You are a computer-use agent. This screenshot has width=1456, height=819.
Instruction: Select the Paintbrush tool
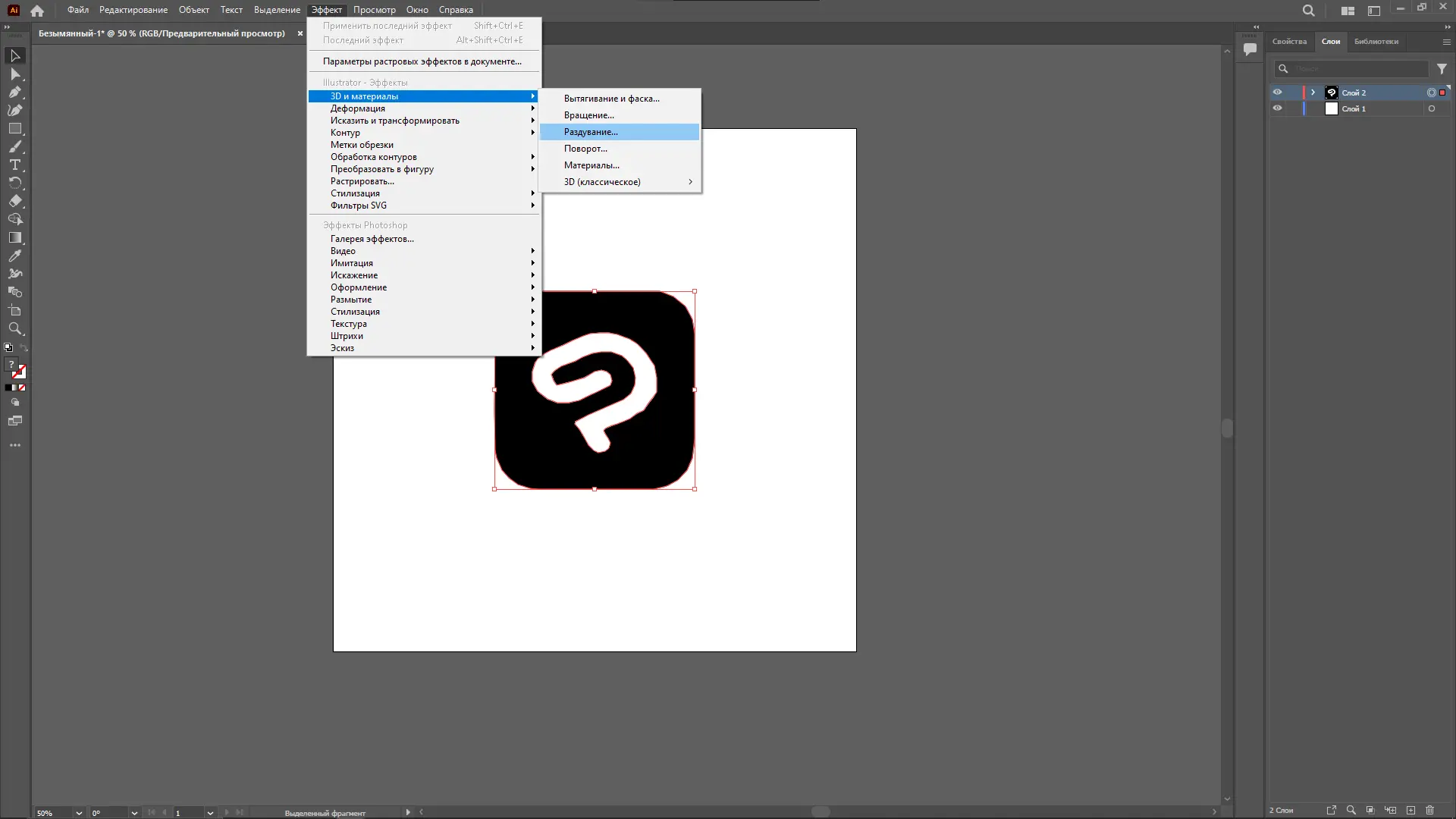tap(14, 146)
